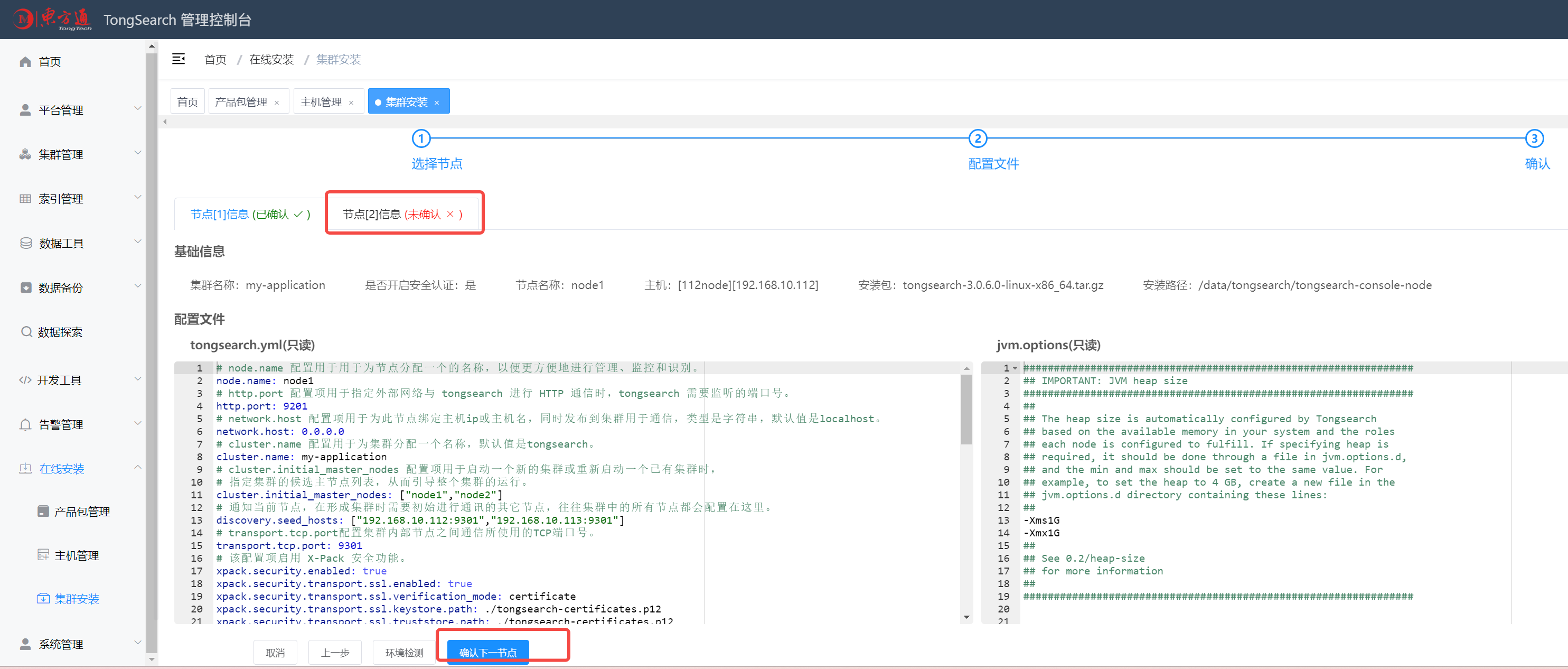Click the sidebar vertical scrollbar
1568x669 pixels.
point(152,354)
